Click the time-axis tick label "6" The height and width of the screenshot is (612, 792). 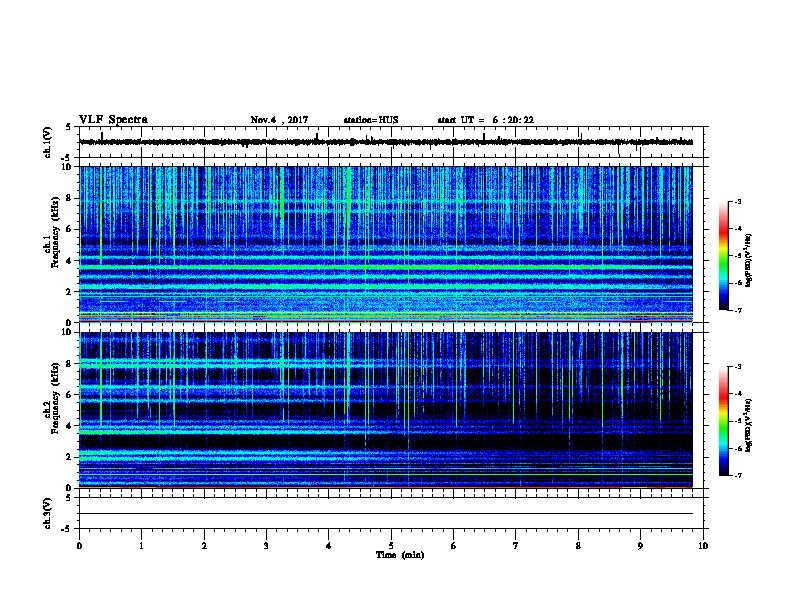(453, 546)
